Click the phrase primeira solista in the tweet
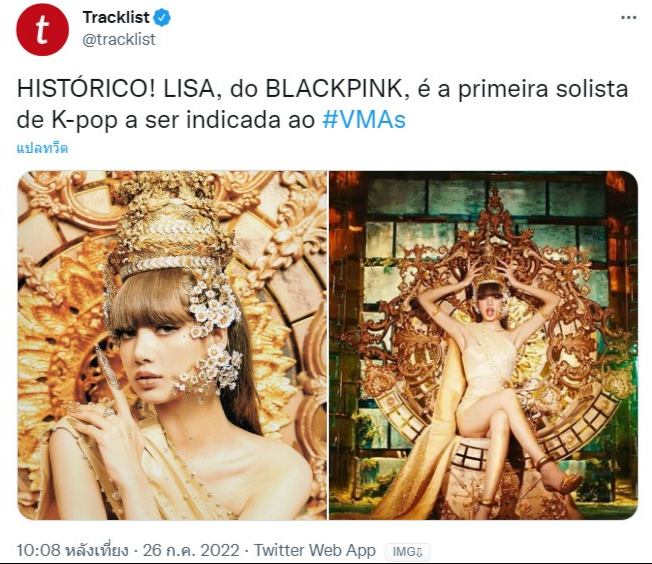The height and width of the screenshot is (564, 652). [543, 89]
